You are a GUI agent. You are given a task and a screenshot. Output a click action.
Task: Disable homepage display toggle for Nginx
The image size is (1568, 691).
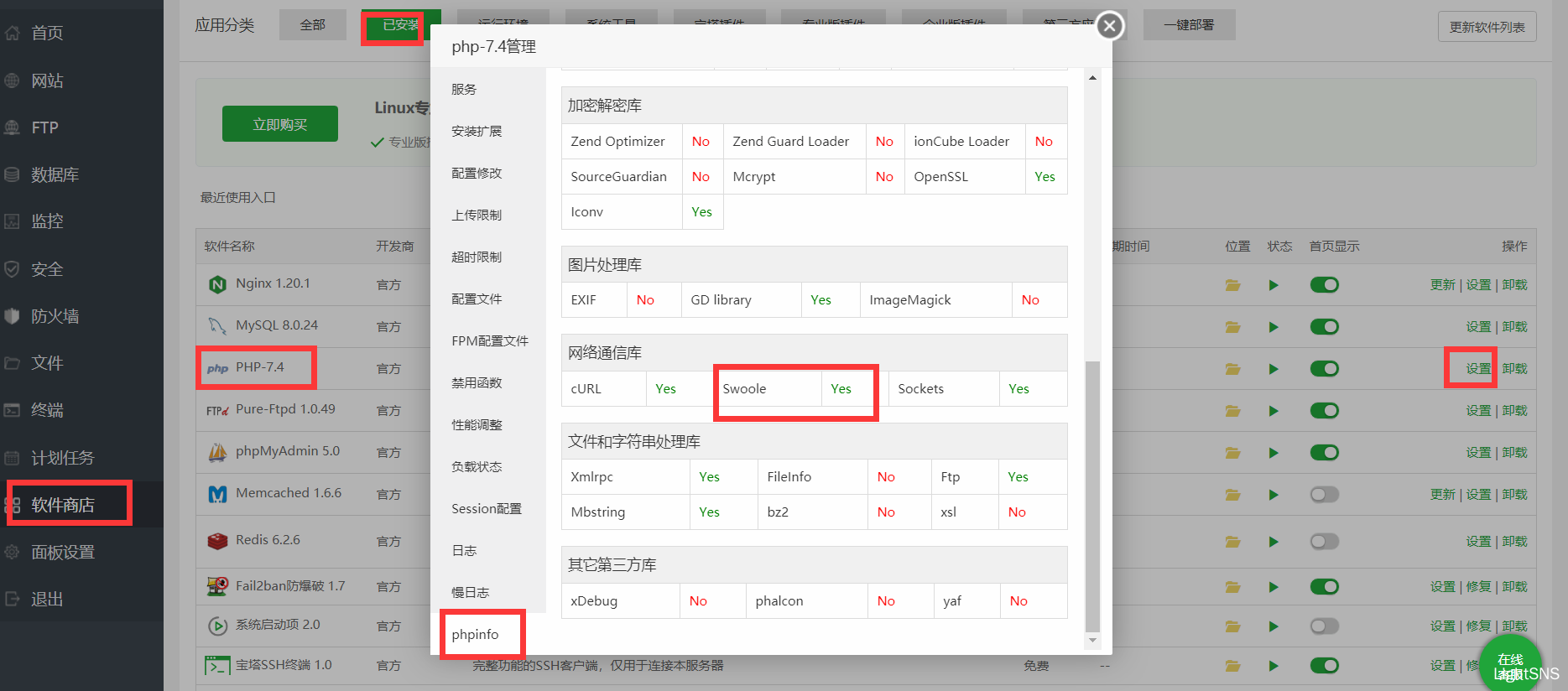click(x=1324, y=285)
